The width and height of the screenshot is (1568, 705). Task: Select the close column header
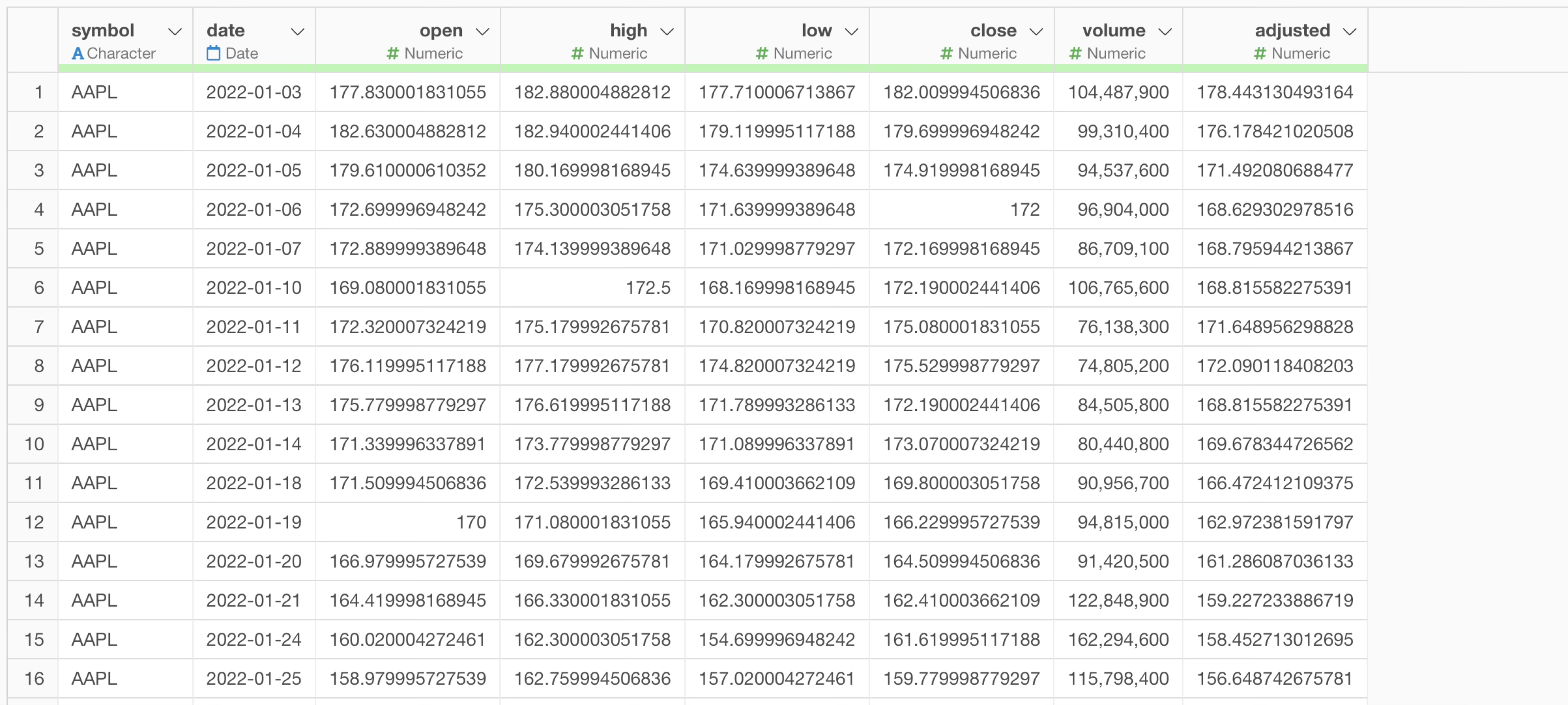(993, 31)
